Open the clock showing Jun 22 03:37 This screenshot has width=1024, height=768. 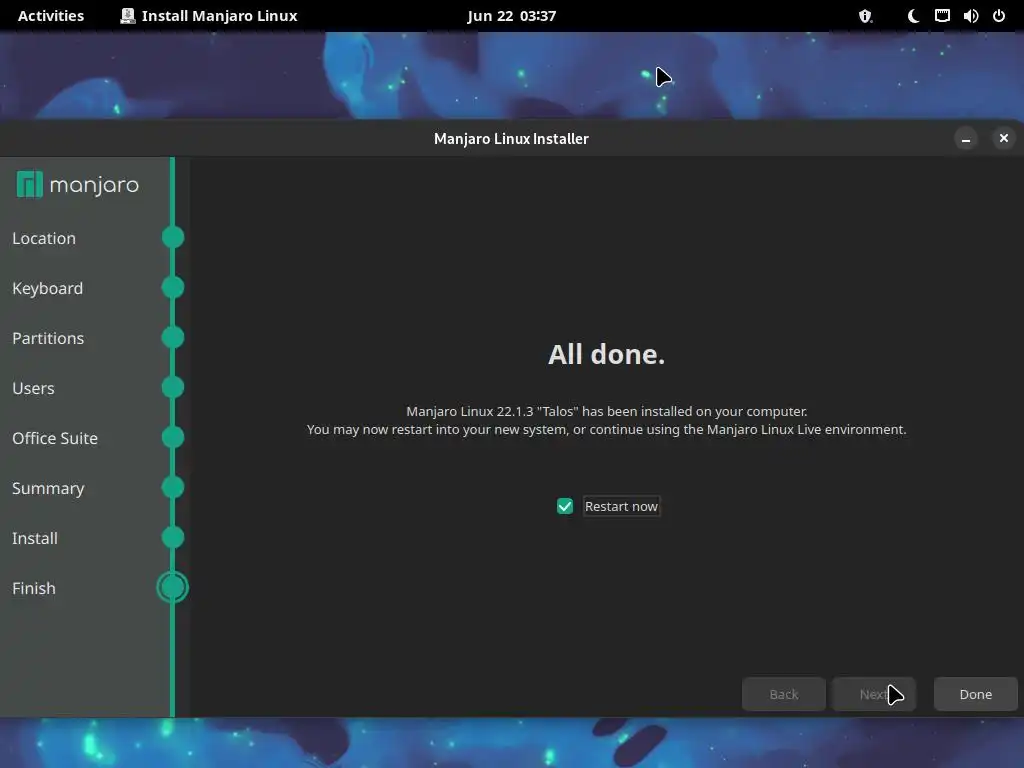(511, 16)
